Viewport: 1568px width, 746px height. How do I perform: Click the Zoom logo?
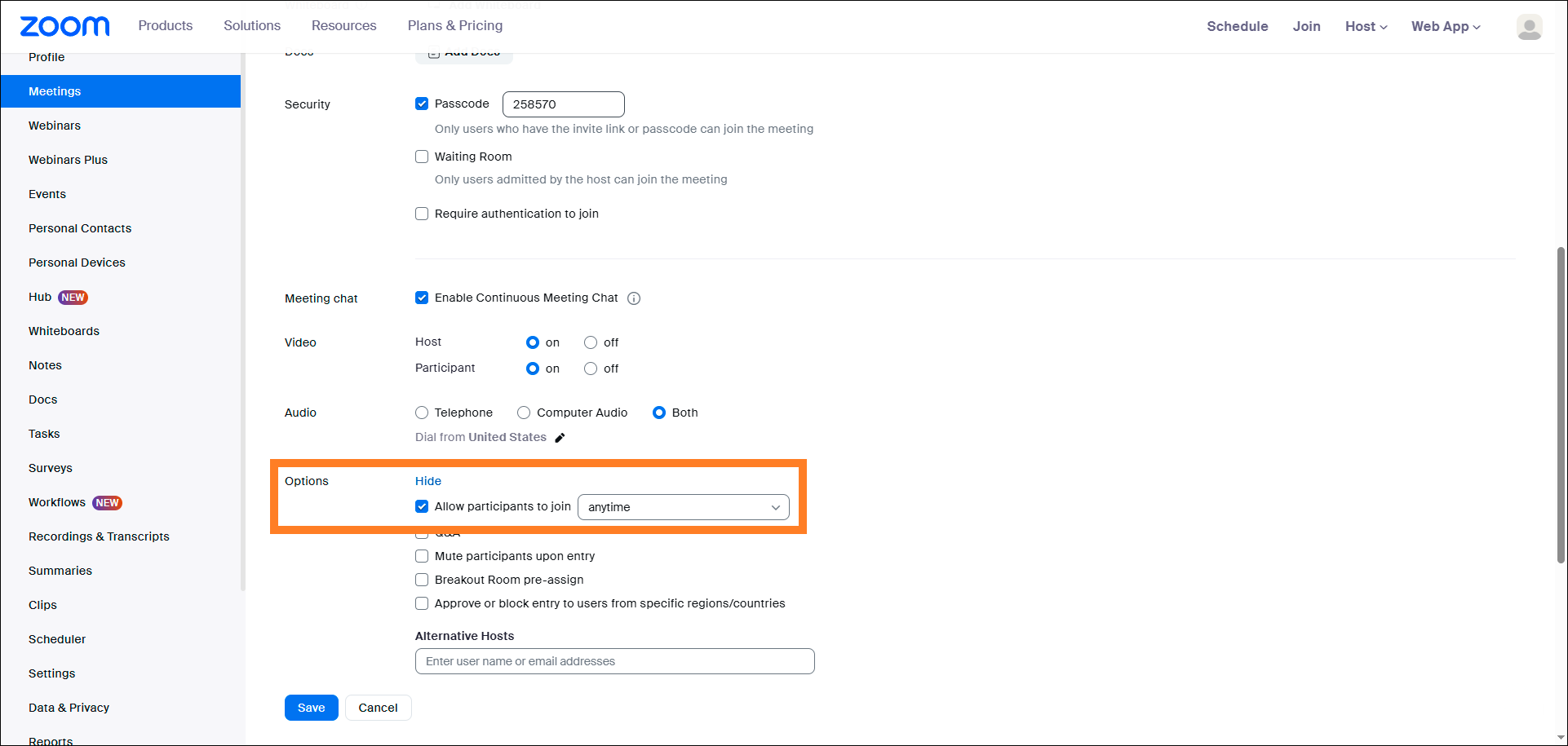(x=64, y=26)
